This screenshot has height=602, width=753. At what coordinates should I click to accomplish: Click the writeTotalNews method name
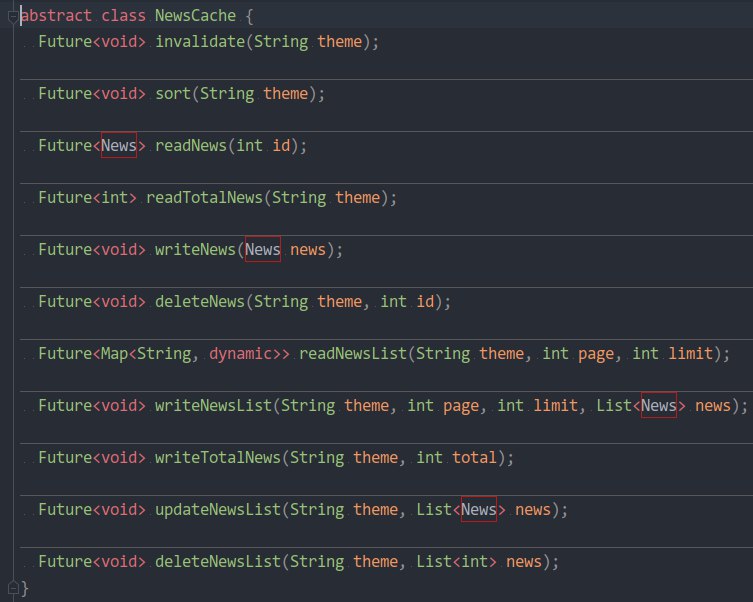[218, 458]
